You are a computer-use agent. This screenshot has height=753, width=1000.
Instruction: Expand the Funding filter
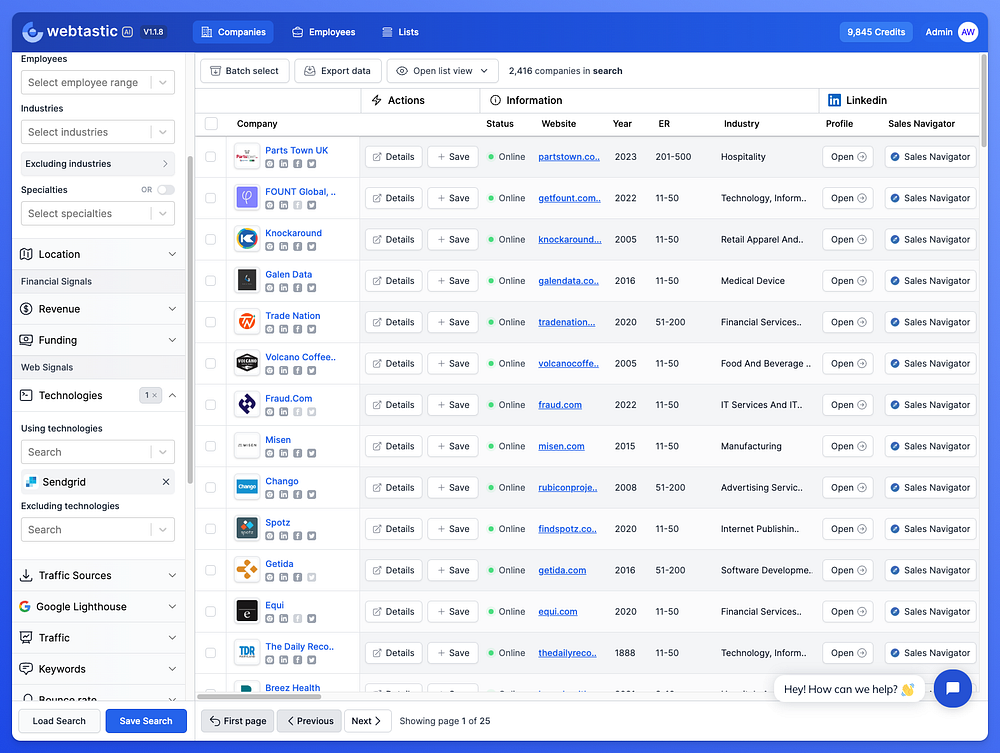tap(98, 340)
